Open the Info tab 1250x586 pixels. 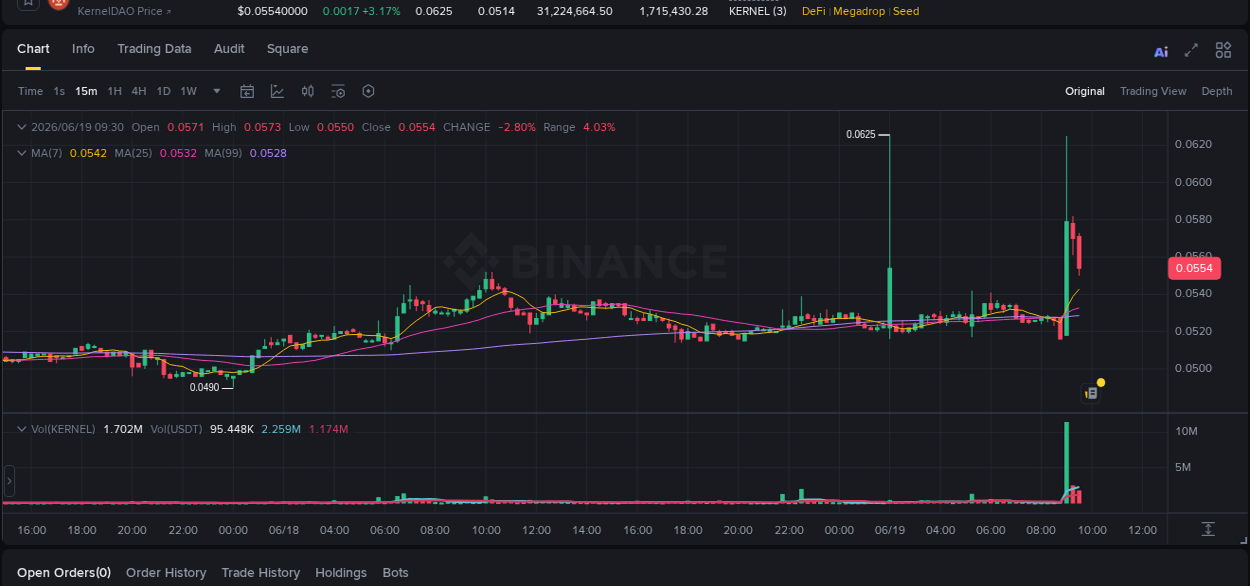[x=83, y=49]
